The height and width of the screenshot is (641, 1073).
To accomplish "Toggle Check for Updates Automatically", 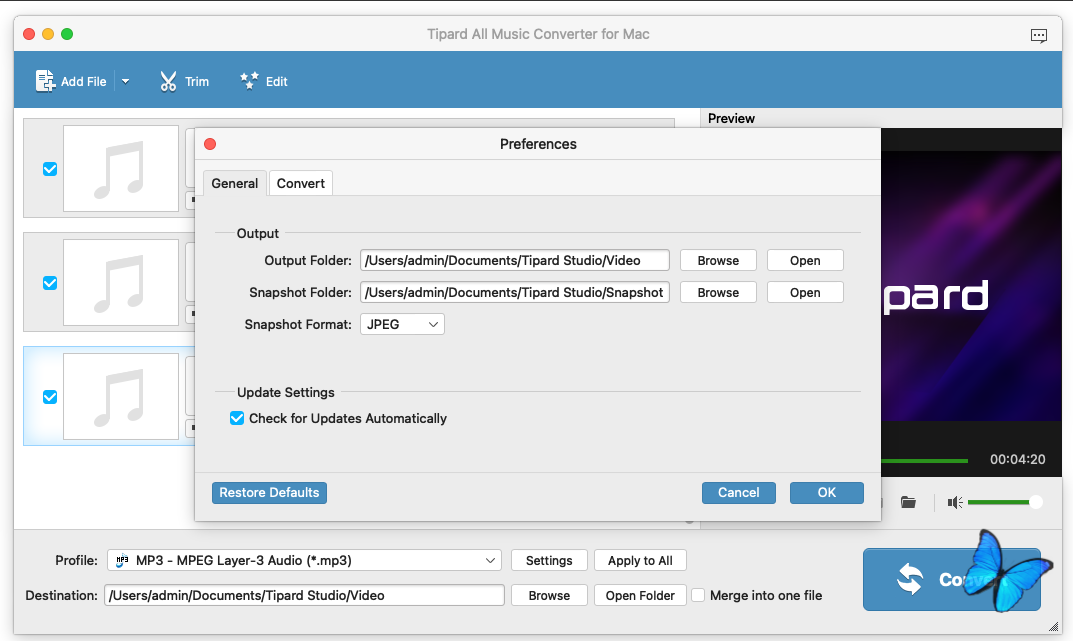I will 237,418.
